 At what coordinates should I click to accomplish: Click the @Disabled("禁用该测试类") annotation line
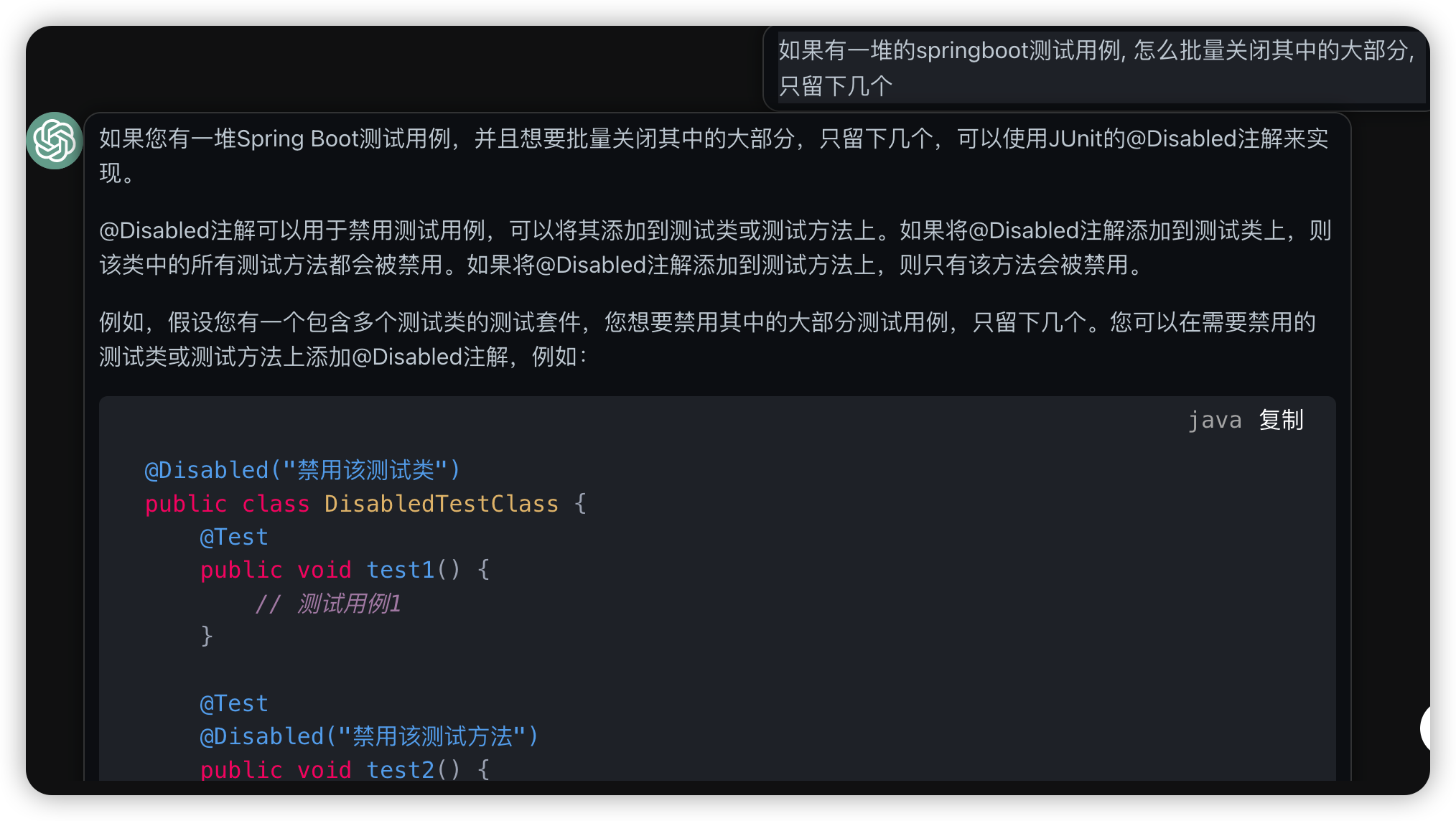coord(302,470)
